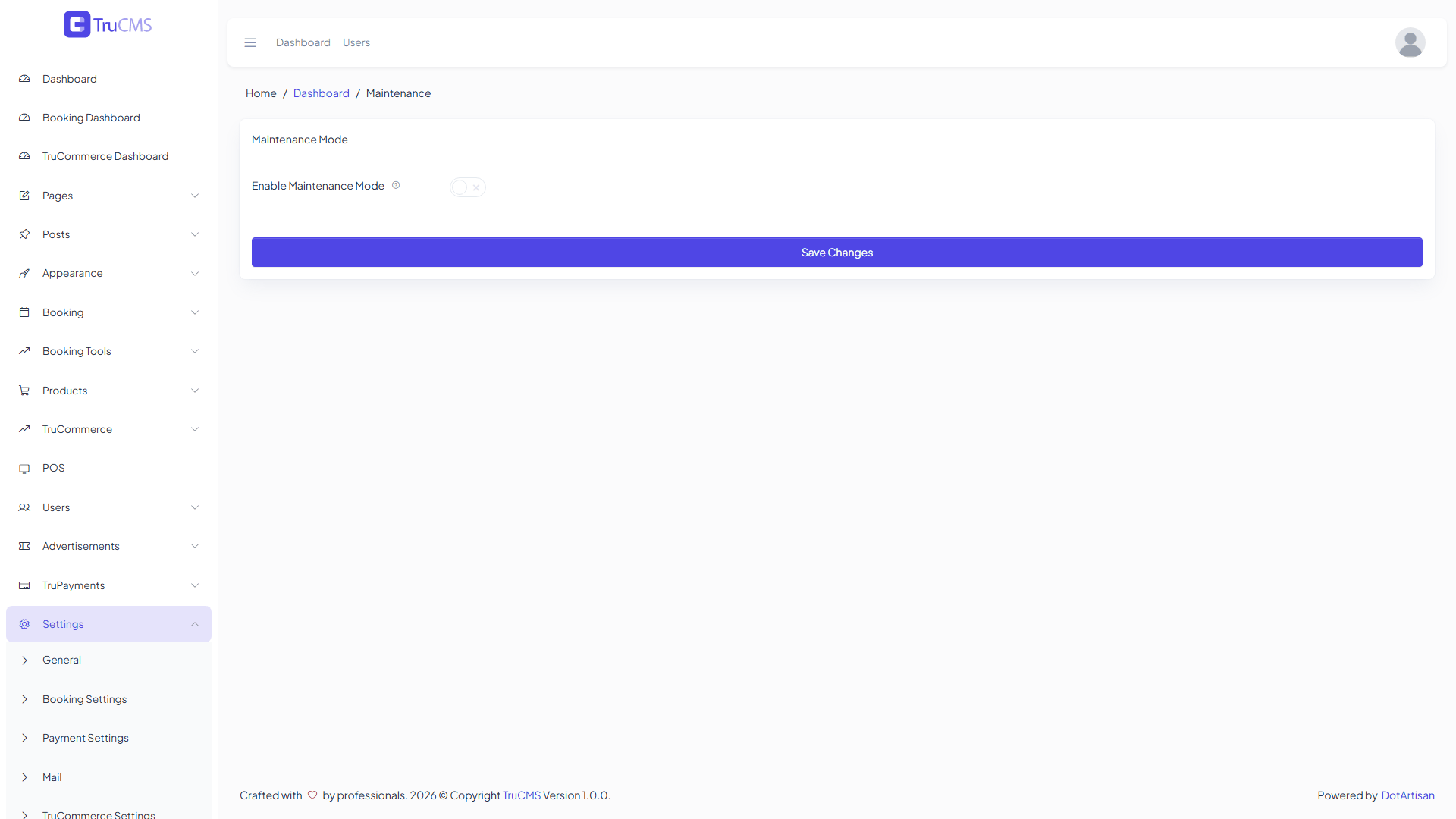Click the POS monitor icon
Screen dimensions: 1456x819
coord(24,468)
